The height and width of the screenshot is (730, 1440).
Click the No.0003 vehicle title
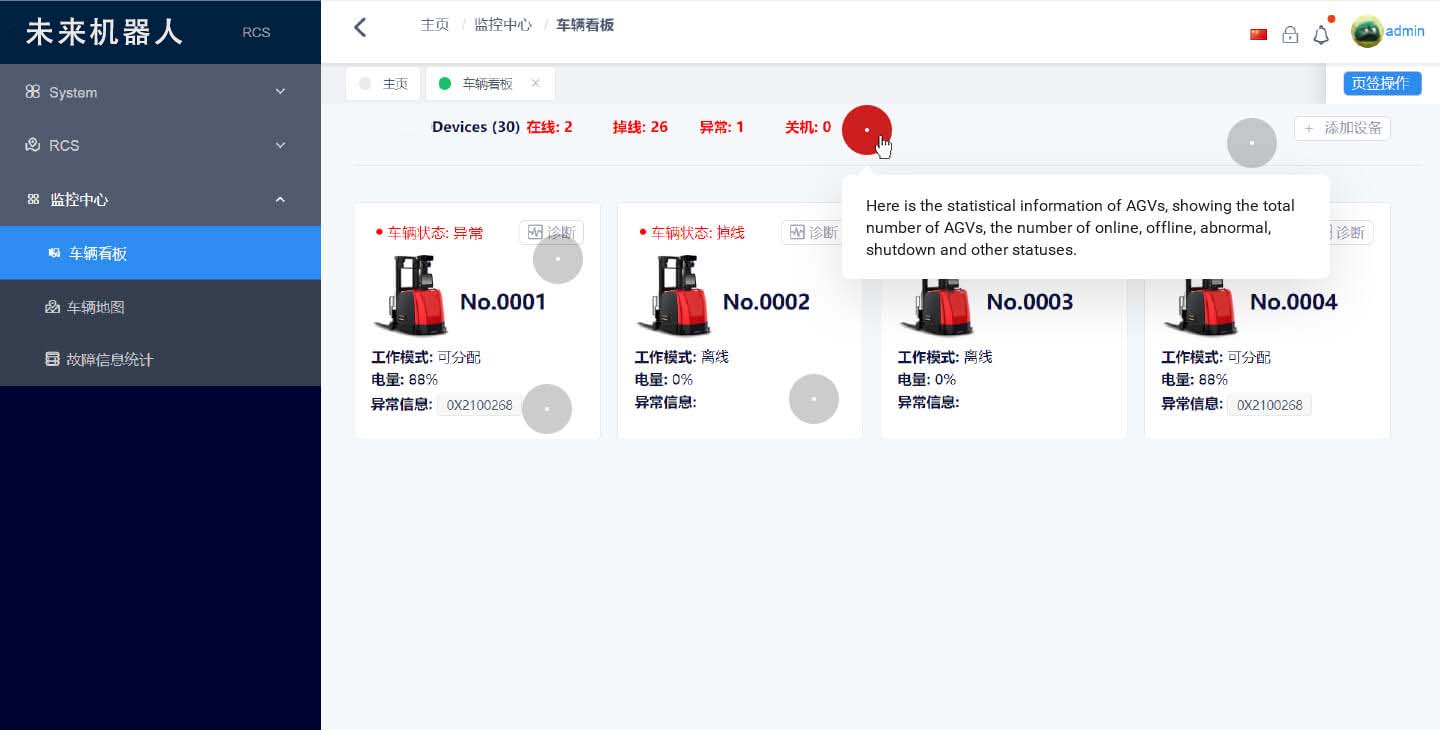pyautogui.click(x=1030, y=302)
